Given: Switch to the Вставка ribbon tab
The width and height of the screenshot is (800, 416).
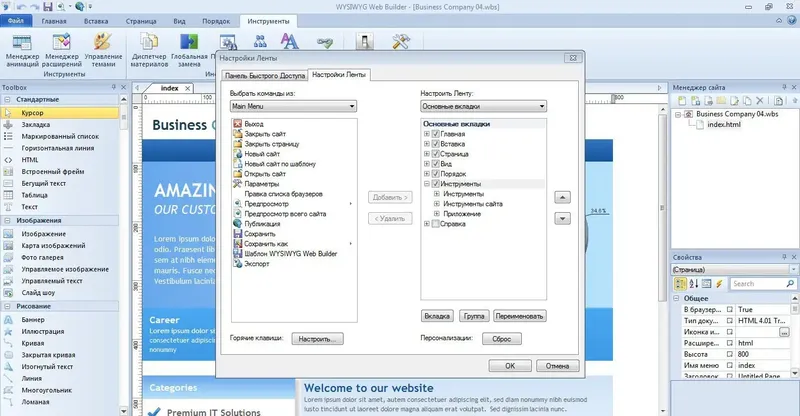Looking at the screenshot, I should [96, 21].
